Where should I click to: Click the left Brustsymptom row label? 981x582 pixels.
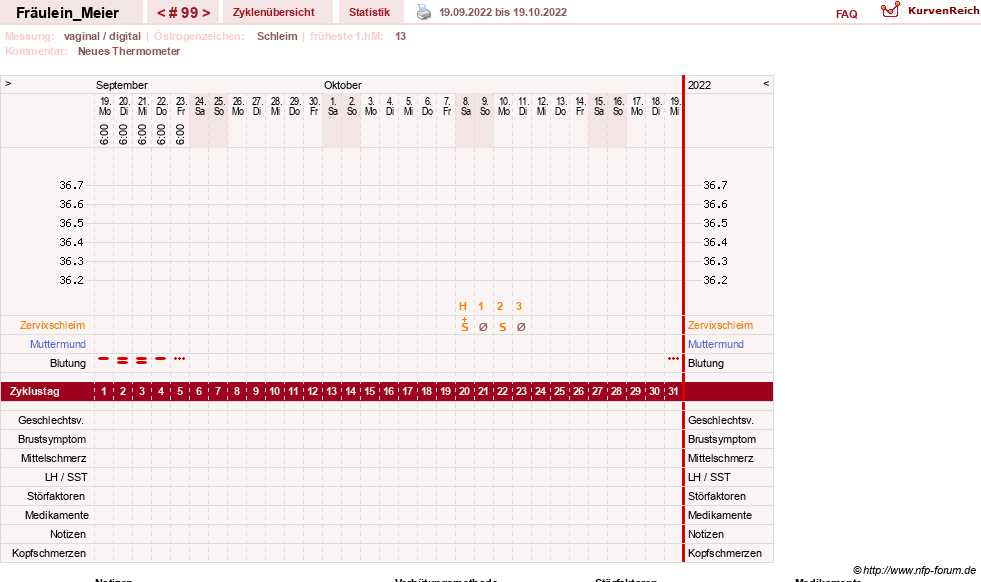(x=52, y=439)
